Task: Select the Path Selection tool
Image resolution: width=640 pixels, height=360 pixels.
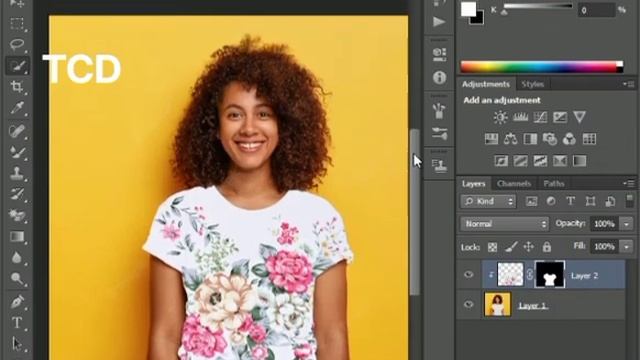Action: pos(17,344)
